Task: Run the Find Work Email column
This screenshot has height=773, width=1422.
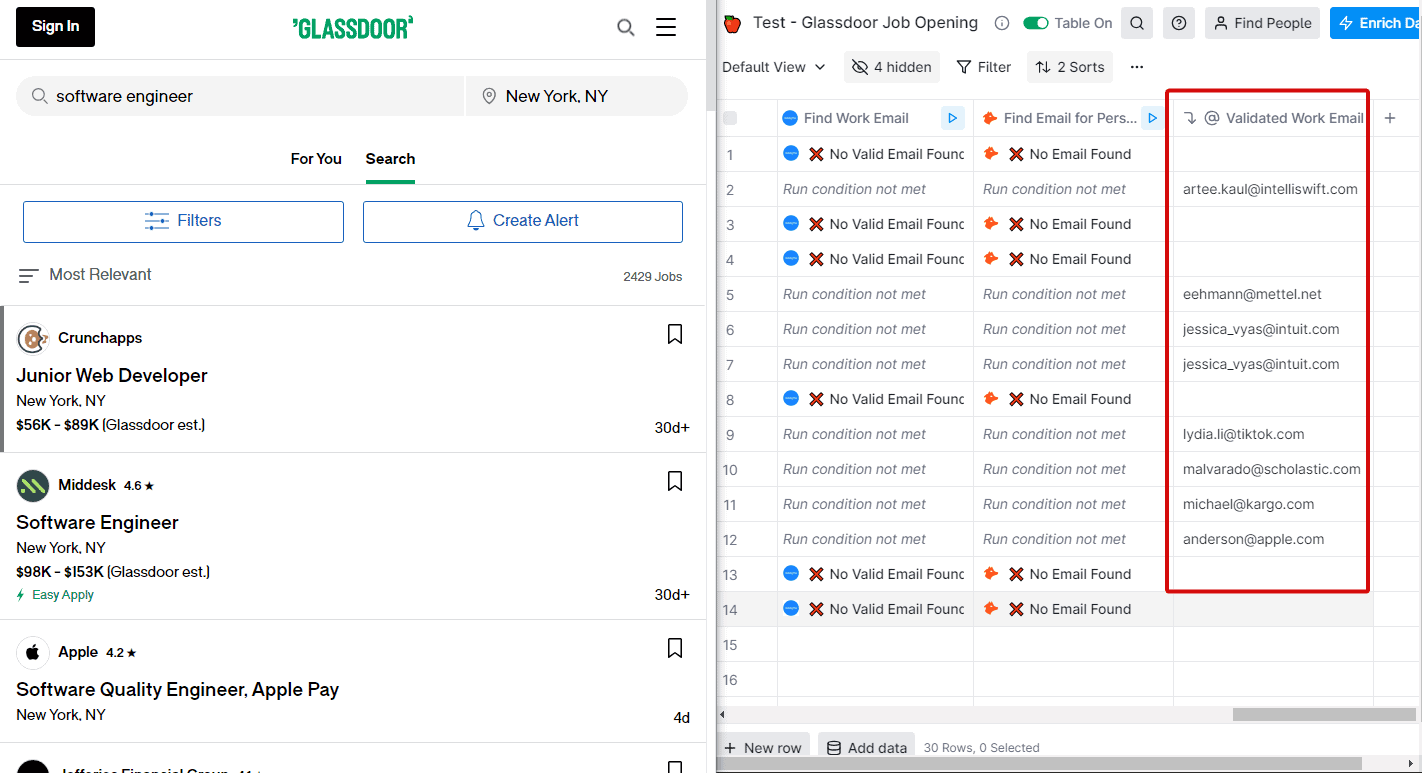Action: (x=952, y=117)
